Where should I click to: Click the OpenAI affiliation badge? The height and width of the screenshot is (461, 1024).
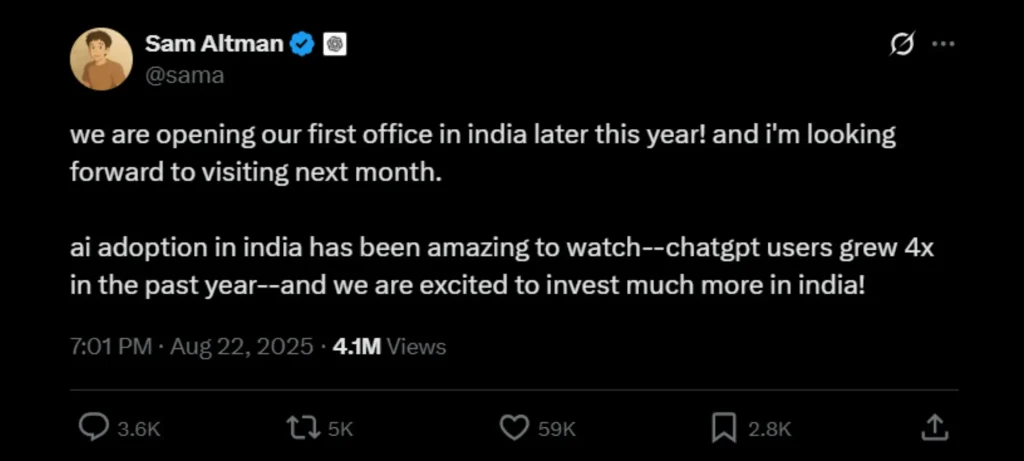tap(335, 44)
